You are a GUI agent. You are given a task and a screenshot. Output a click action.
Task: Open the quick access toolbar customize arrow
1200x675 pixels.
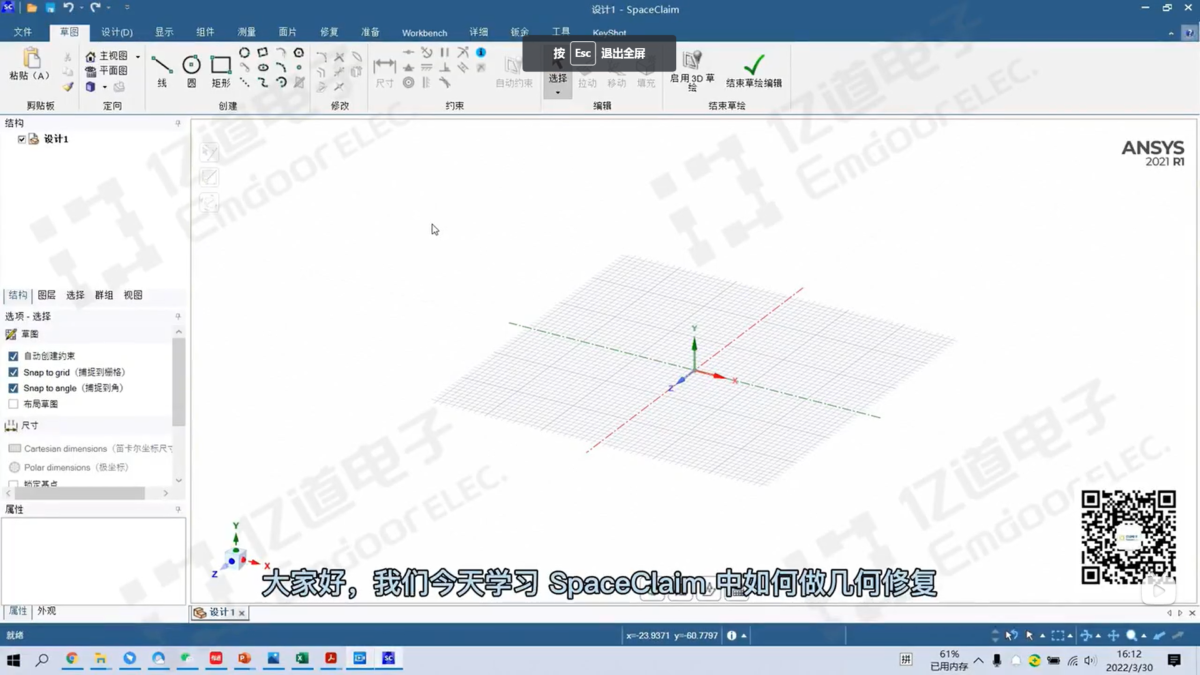[127, 8]
